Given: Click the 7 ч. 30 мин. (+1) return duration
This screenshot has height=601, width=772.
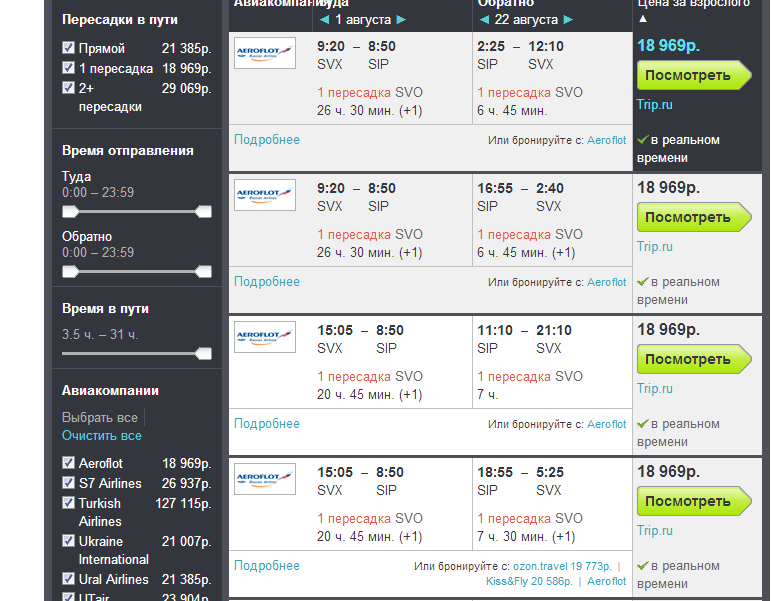Looking at the screenshot, I should point(526,537).
